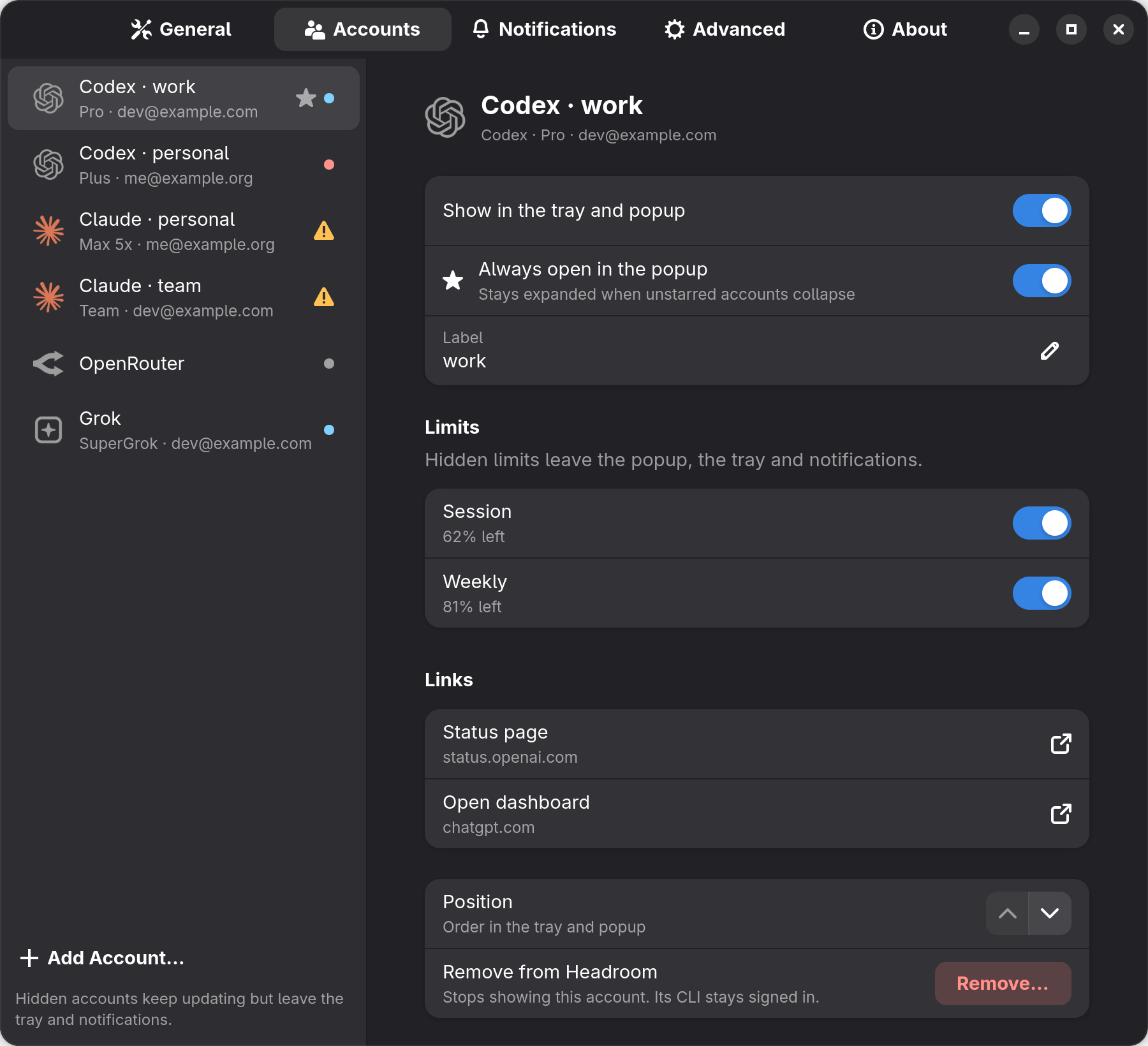Move account position down
The height and width of the screenshot is (1046, 1148).
(x=1050, y=913)
